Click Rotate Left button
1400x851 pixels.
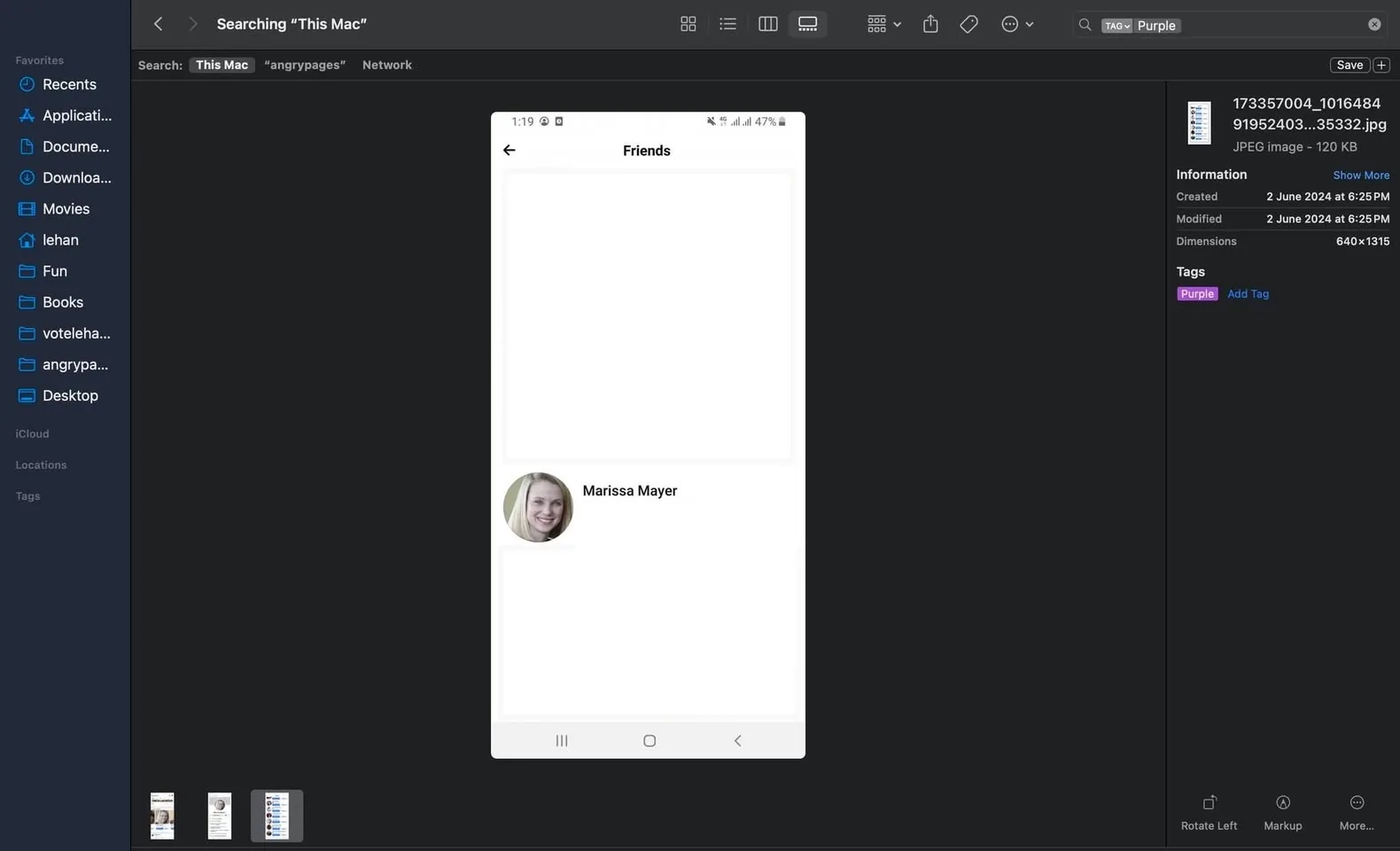[x=1209, y=813]
